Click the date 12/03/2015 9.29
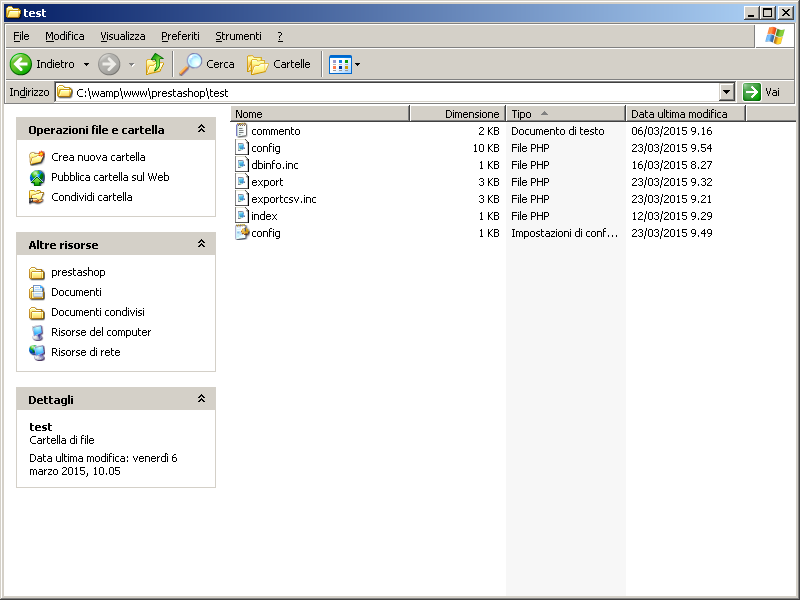This screenshot has width=800, height=600. pyautogui.click(x=672, y=216)
